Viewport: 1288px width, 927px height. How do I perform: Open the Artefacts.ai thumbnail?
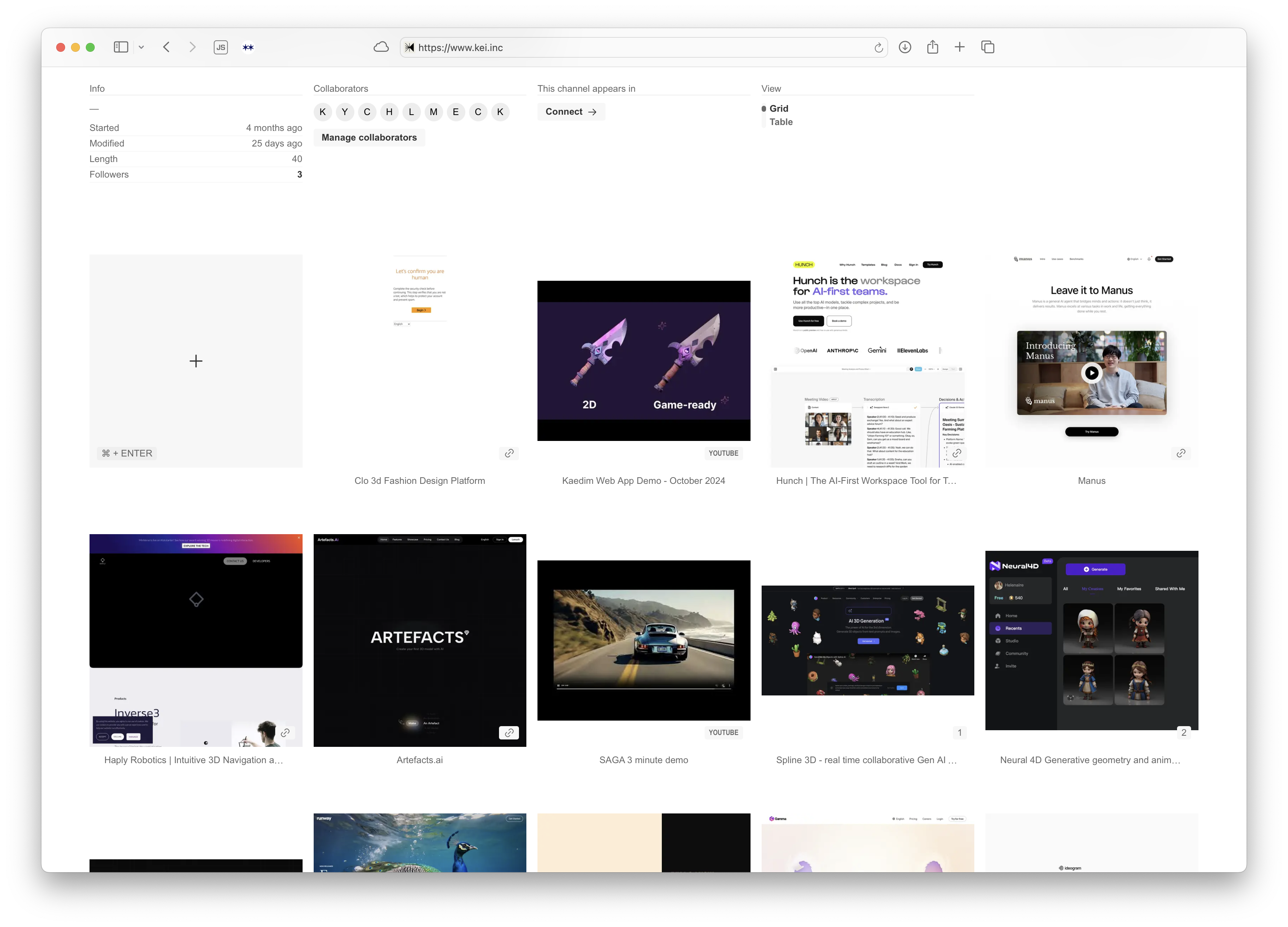click(x=420, y=640)
